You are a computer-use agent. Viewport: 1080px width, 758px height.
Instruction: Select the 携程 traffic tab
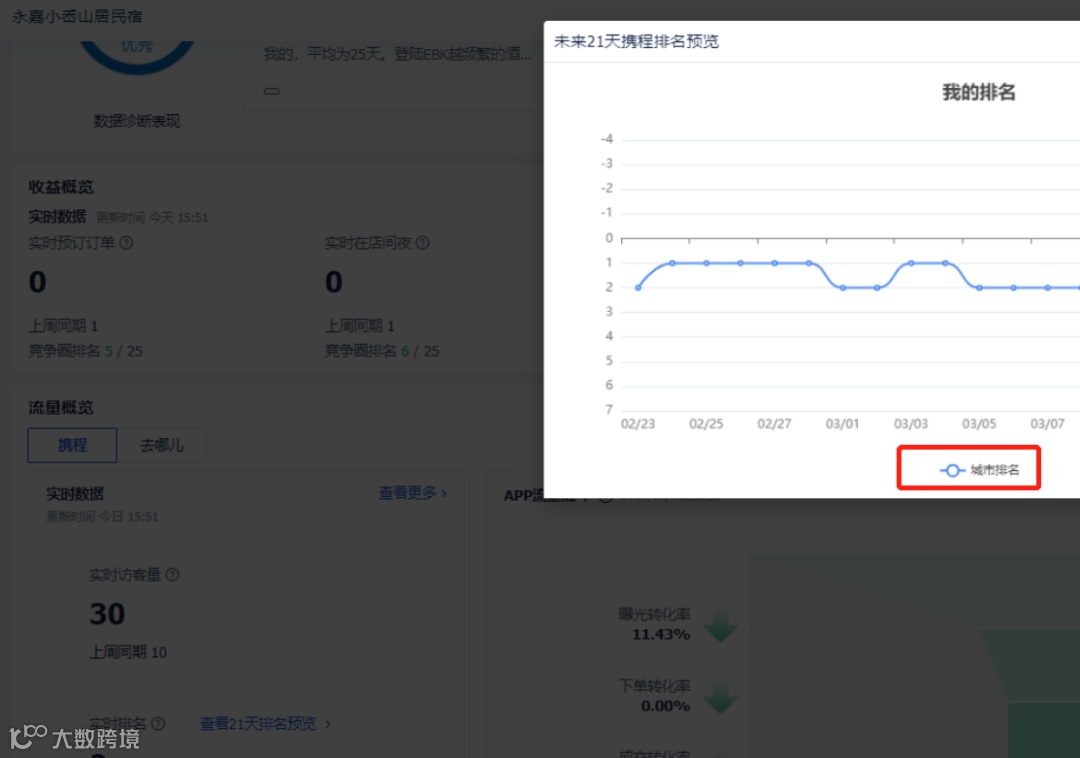pos(72,445)
